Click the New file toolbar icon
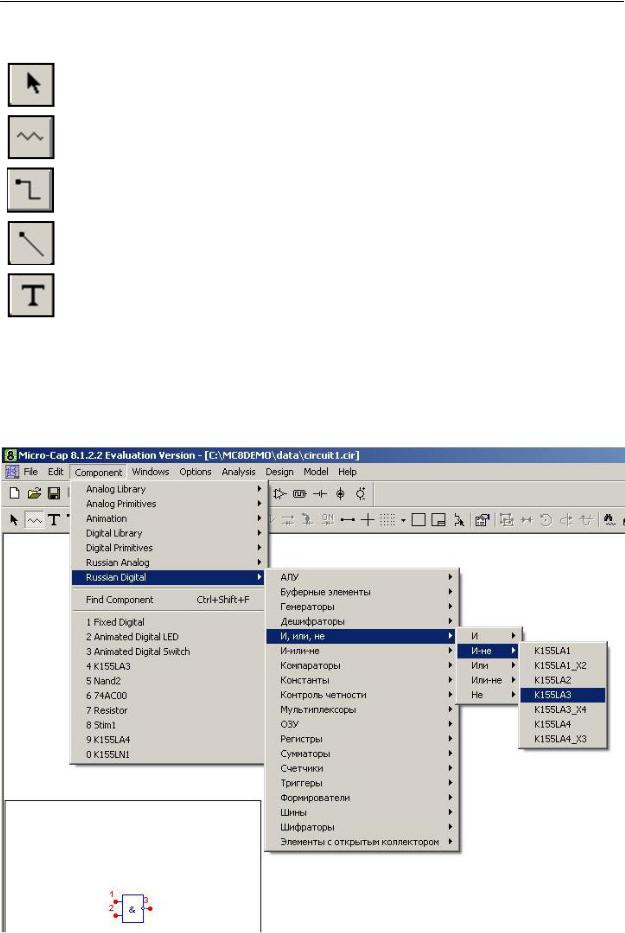The width and height of the screenshot is (625, 933). click(x=15, y=493)
